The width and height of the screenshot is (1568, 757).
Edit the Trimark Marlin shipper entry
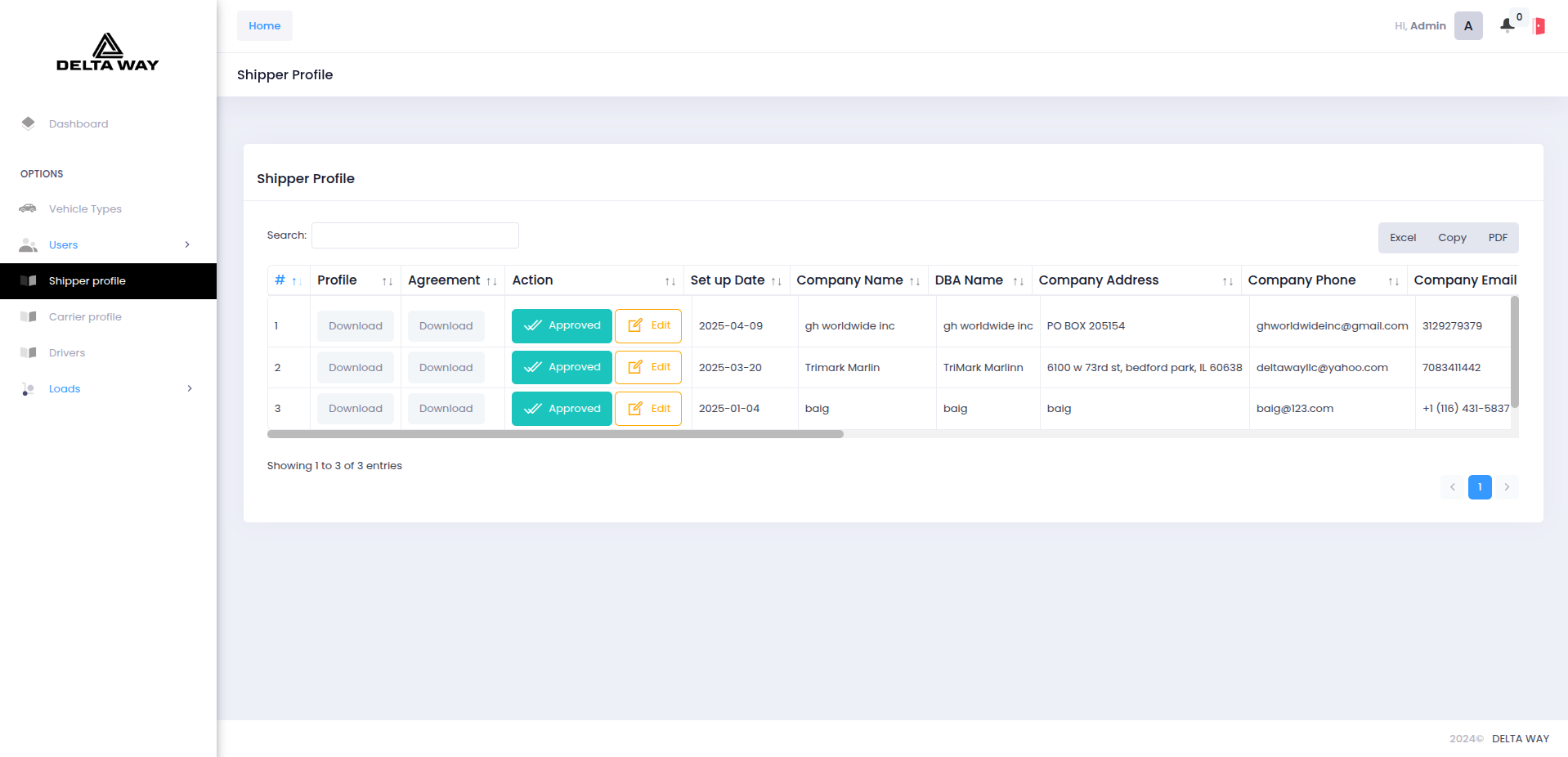click(x=648, y=368)
